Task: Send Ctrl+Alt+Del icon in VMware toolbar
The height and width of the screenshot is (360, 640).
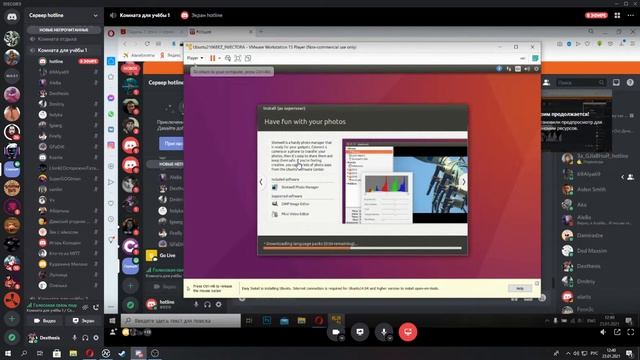Action: point(228,58)
